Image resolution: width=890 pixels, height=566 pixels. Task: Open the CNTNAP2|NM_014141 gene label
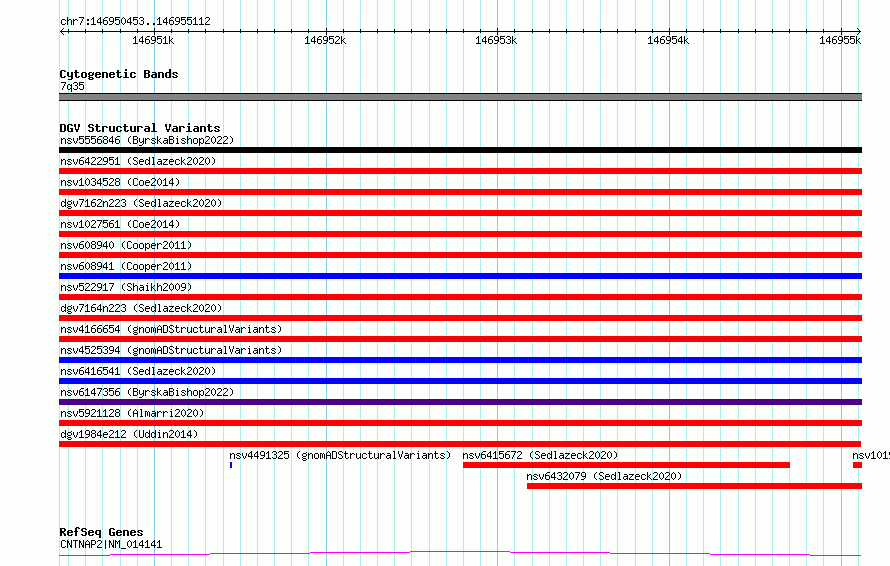[111, 544]
